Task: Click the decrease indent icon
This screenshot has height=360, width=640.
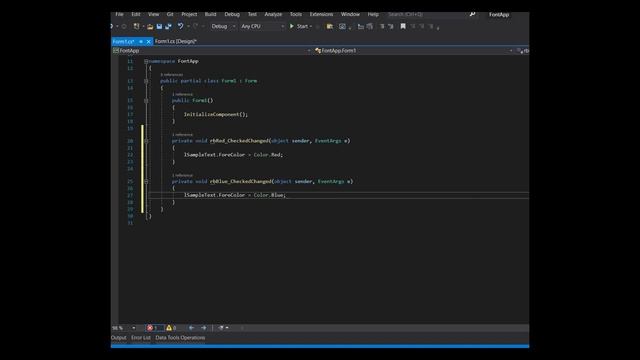Action: (360, 26)
